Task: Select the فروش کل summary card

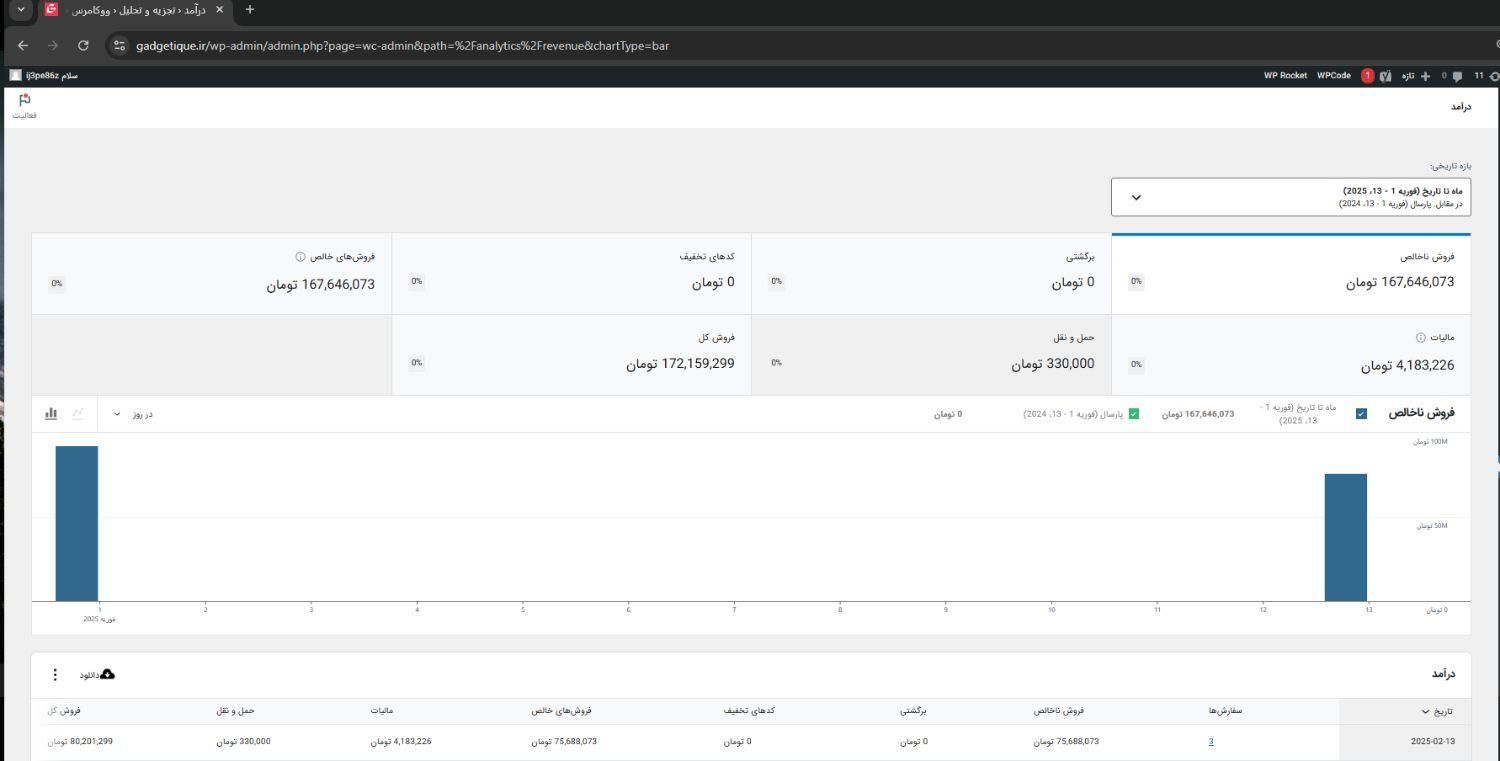Action: pyautogui.click(x=571, y=355)
